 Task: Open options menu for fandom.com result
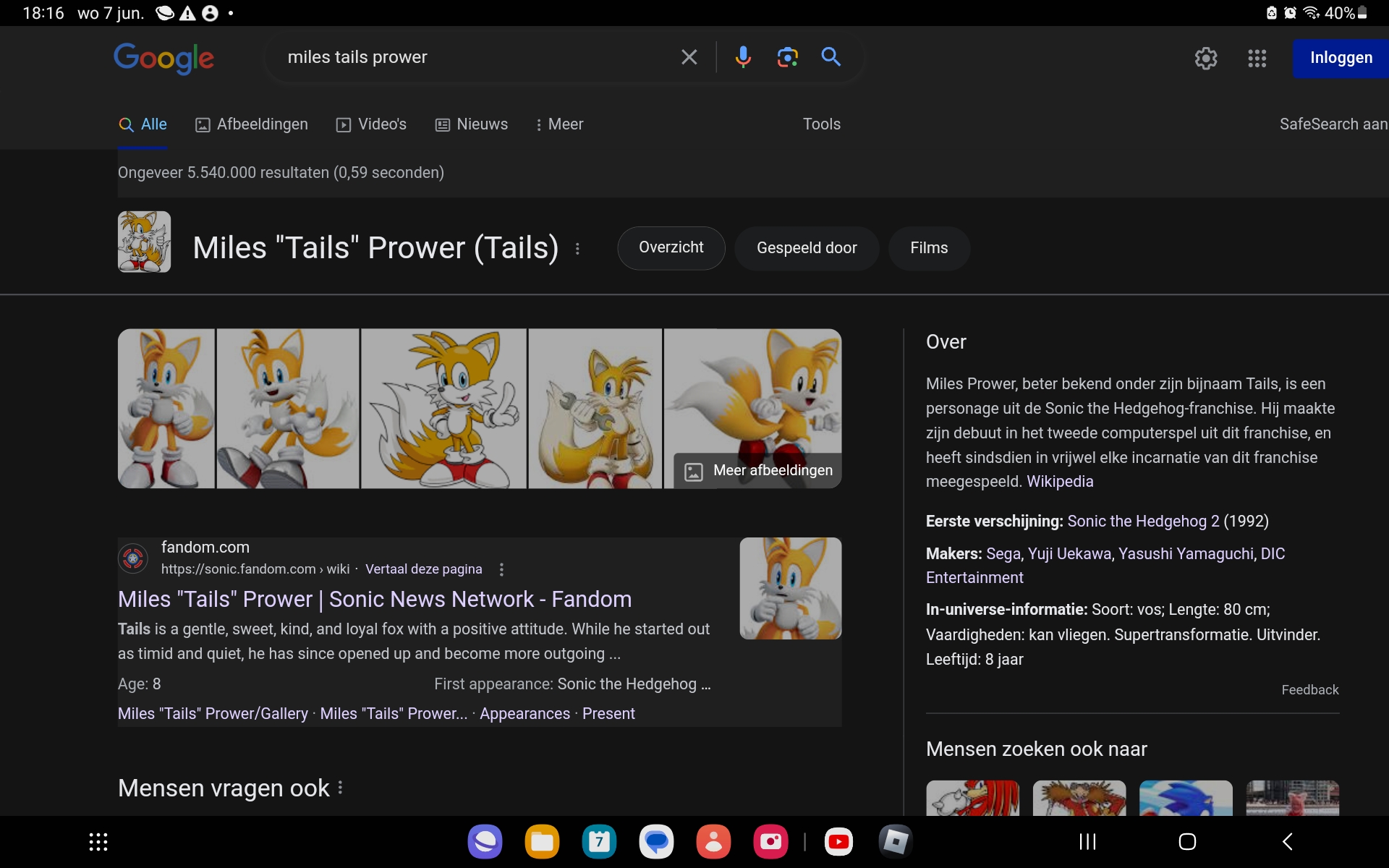point(501,569)
